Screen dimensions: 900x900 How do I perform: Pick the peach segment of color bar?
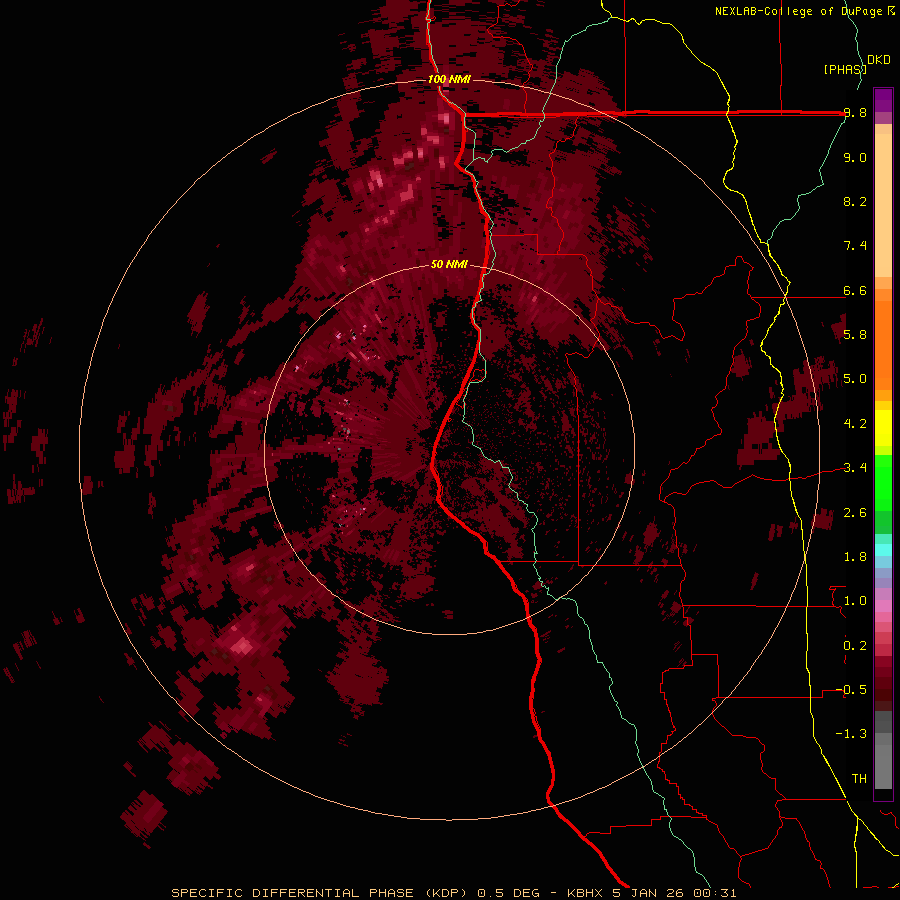883,205
